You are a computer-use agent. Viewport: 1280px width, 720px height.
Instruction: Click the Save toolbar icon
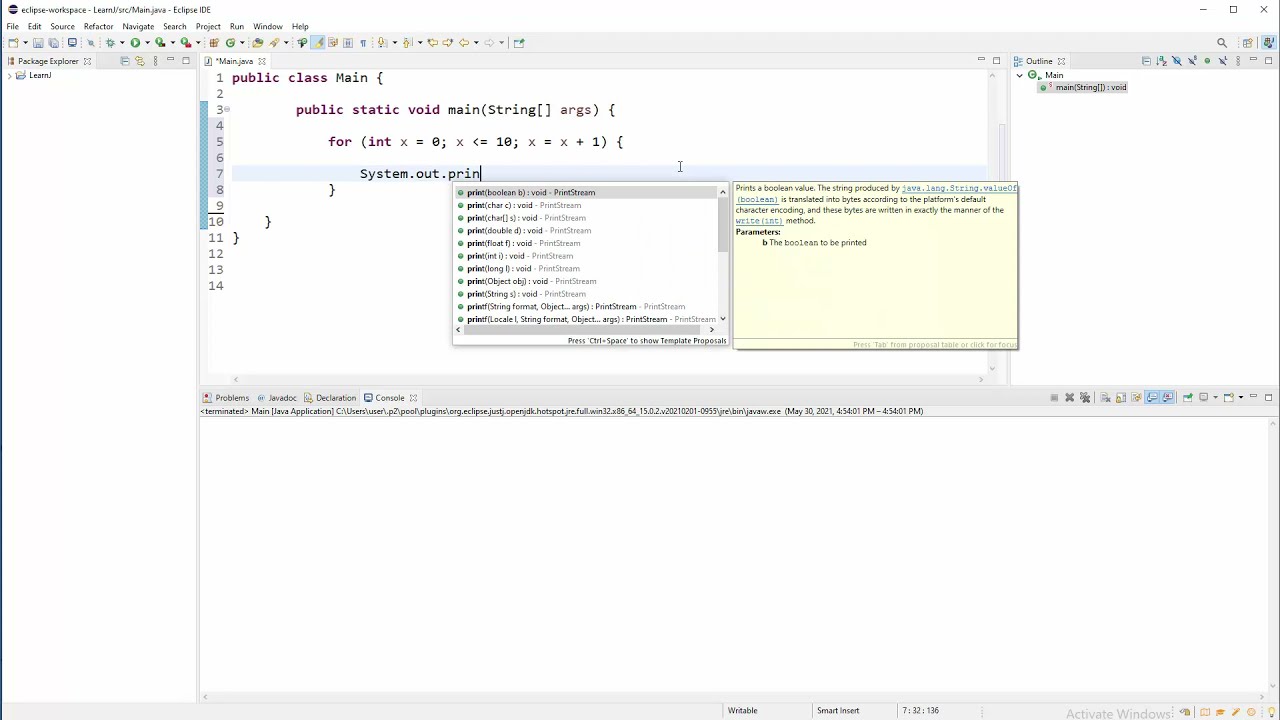pos(38,42)
